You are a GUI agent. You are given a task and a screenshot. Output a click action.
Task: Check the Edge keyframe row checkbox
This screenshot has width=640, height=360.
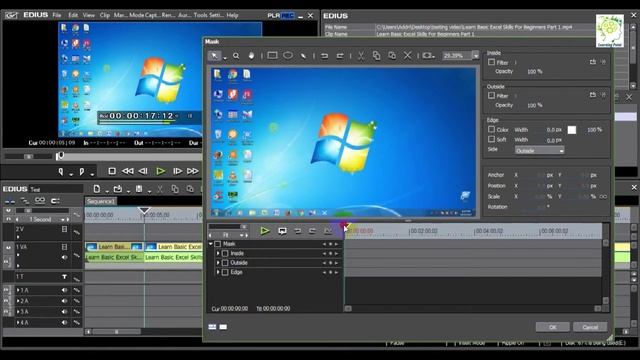pyautogui.click(x=225, y=272)
